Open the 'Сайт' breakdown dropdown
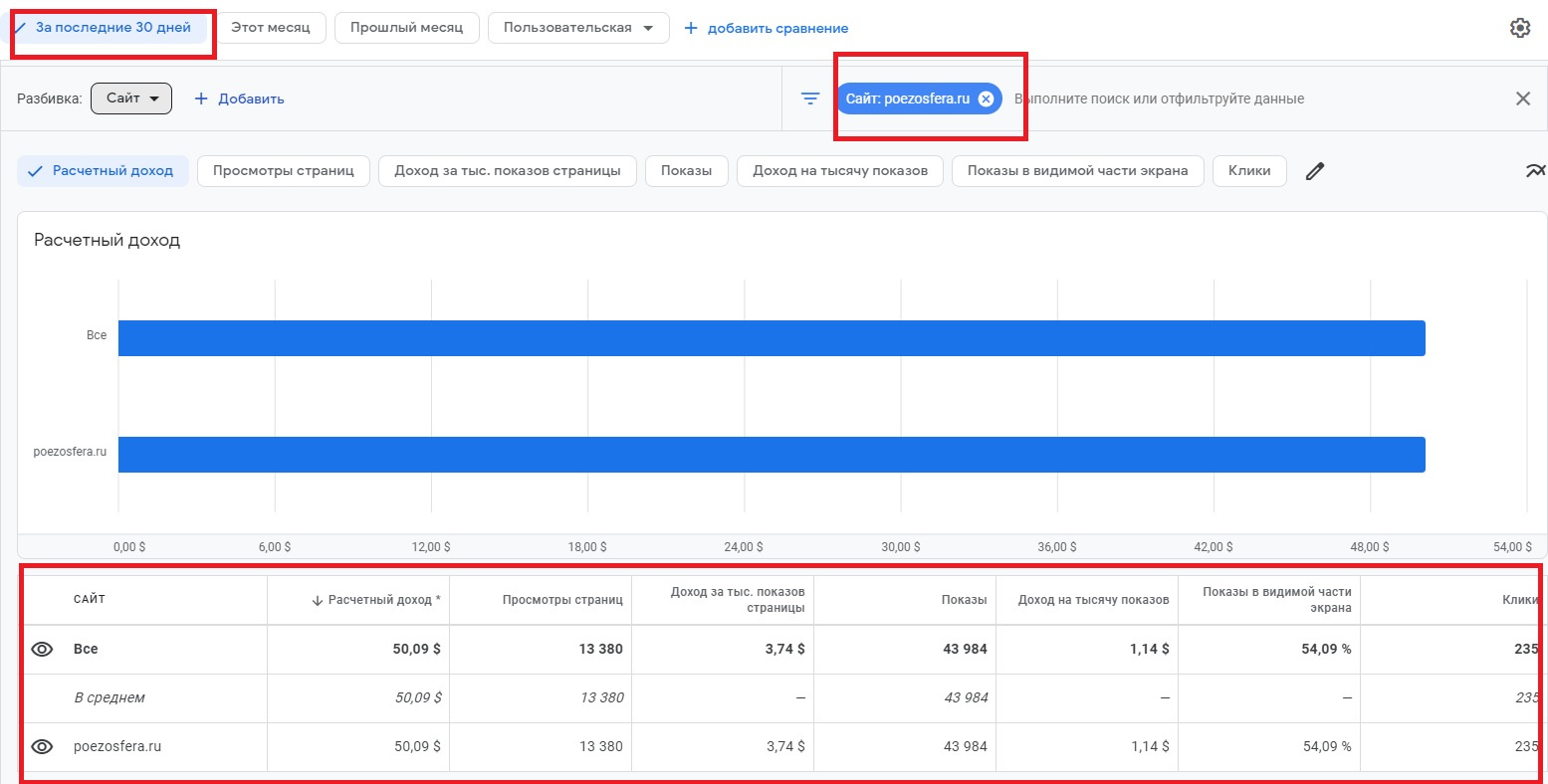The image size is (1548, 784). (131, 98)
